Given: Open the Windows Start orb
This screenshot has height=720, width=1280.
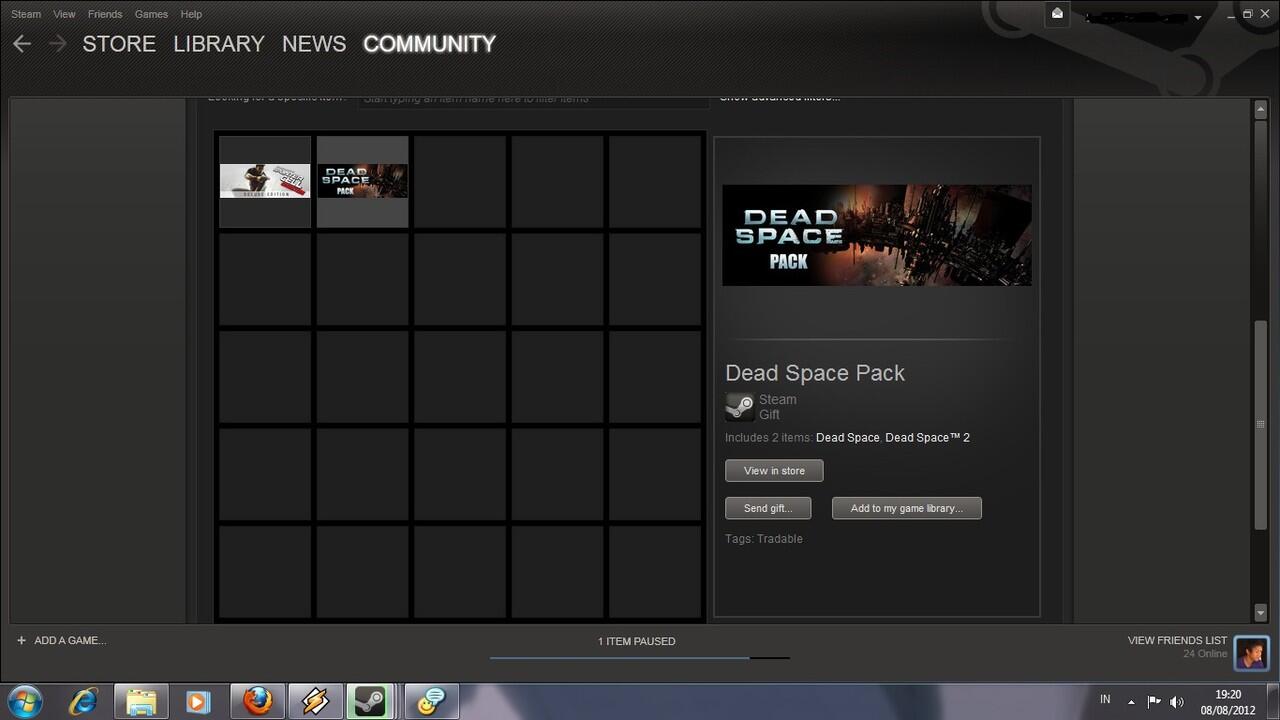Looking at the screenshot, I should point(25,701).
